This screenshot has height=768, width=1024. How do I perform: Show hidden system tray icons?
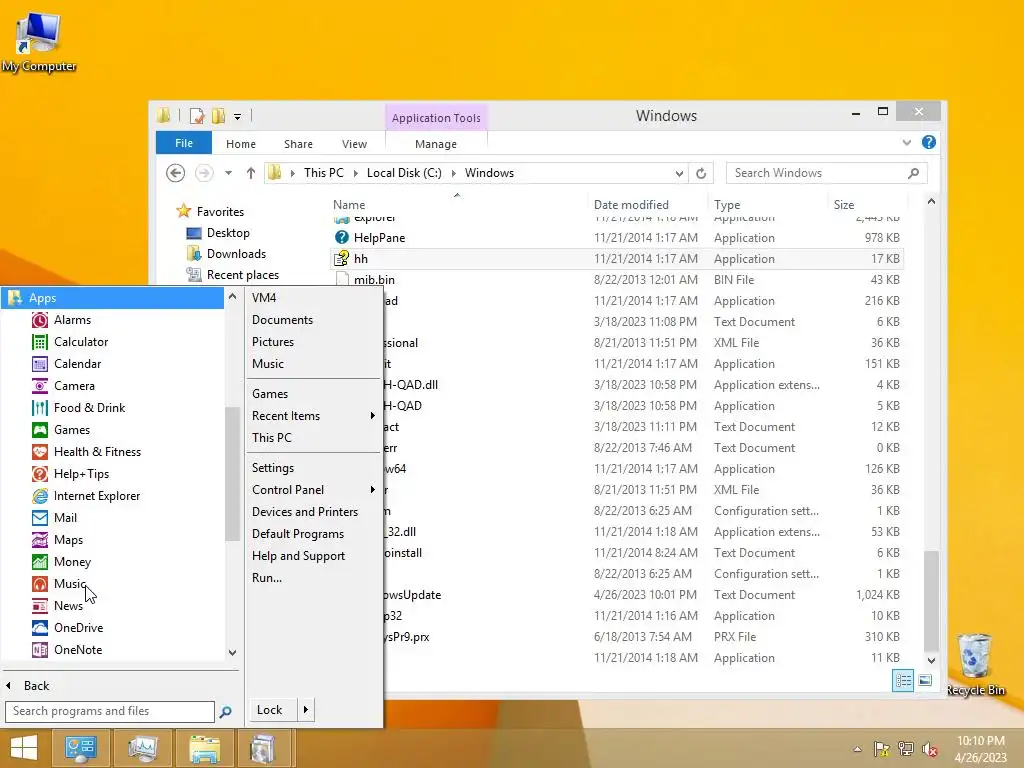[x=857, y=749]
